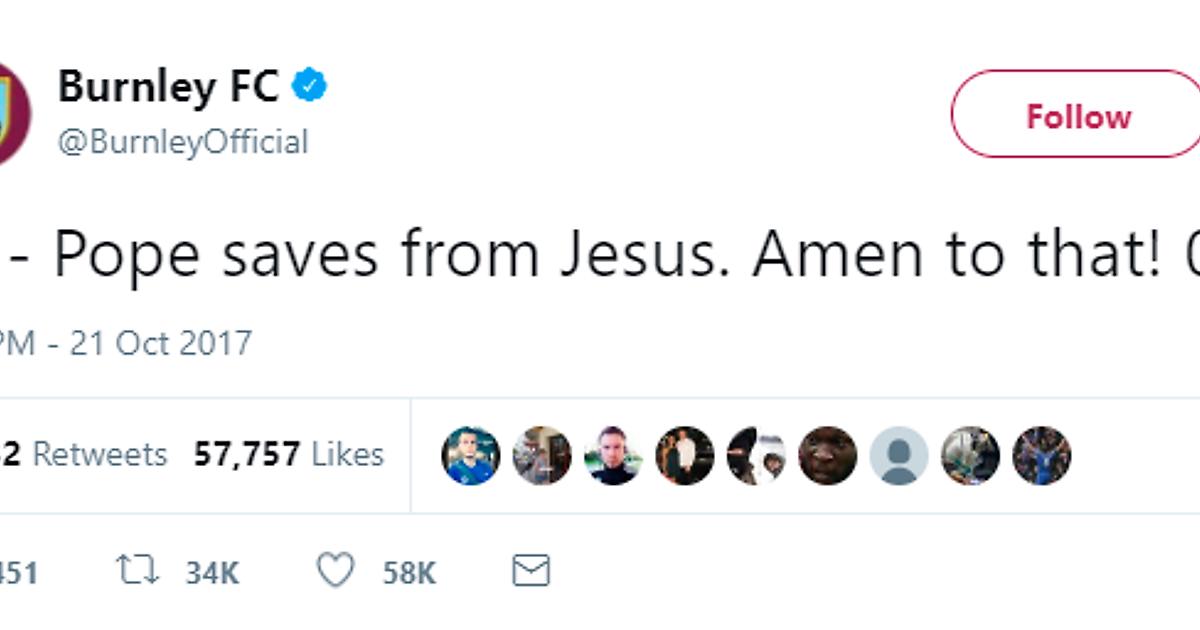The width and height of the screenshot is (1200, 630).
Task: Open the avatar showing a couple standing
Action: (684, 456)
